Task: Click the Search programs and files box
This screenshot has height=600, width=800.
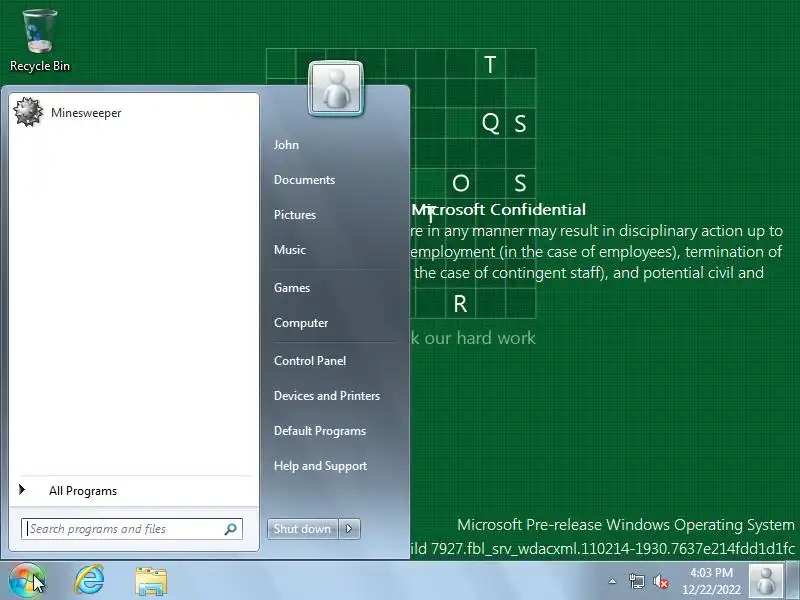Action: point(132,529)
